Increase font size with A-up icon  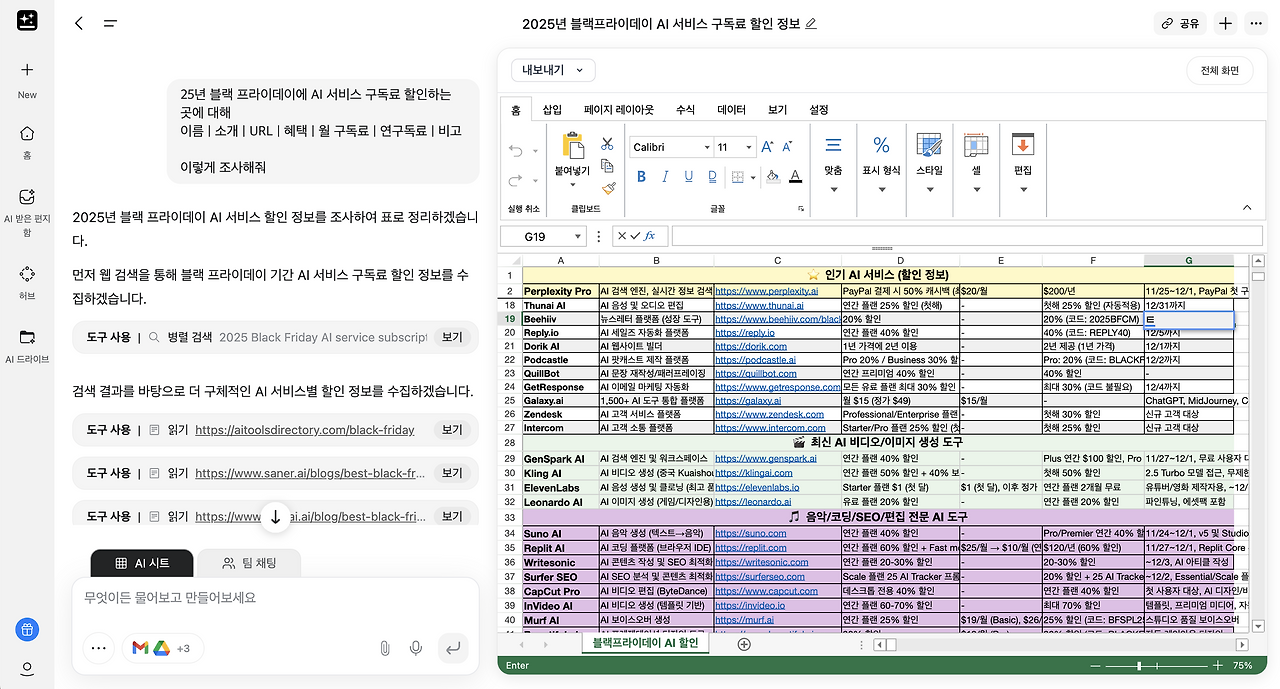tap(768, 147)
